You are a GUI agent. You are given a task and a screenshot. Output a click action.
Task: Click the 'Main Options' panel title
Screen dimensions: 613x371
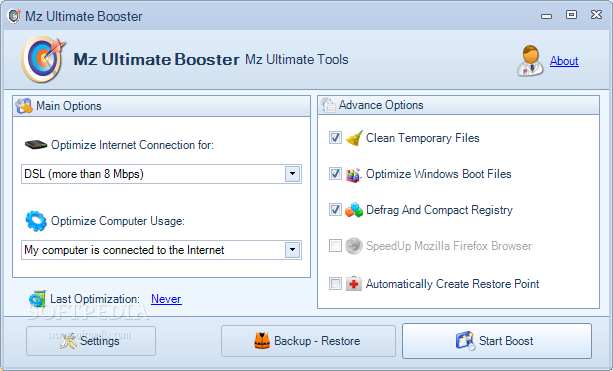69,106
